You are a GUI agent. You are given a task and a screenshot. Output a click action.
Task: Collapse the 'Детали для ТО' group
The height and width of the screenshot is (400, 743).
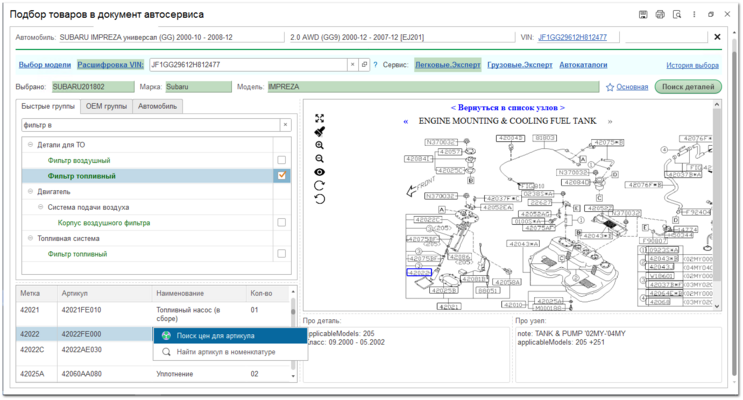click(30, 145)
